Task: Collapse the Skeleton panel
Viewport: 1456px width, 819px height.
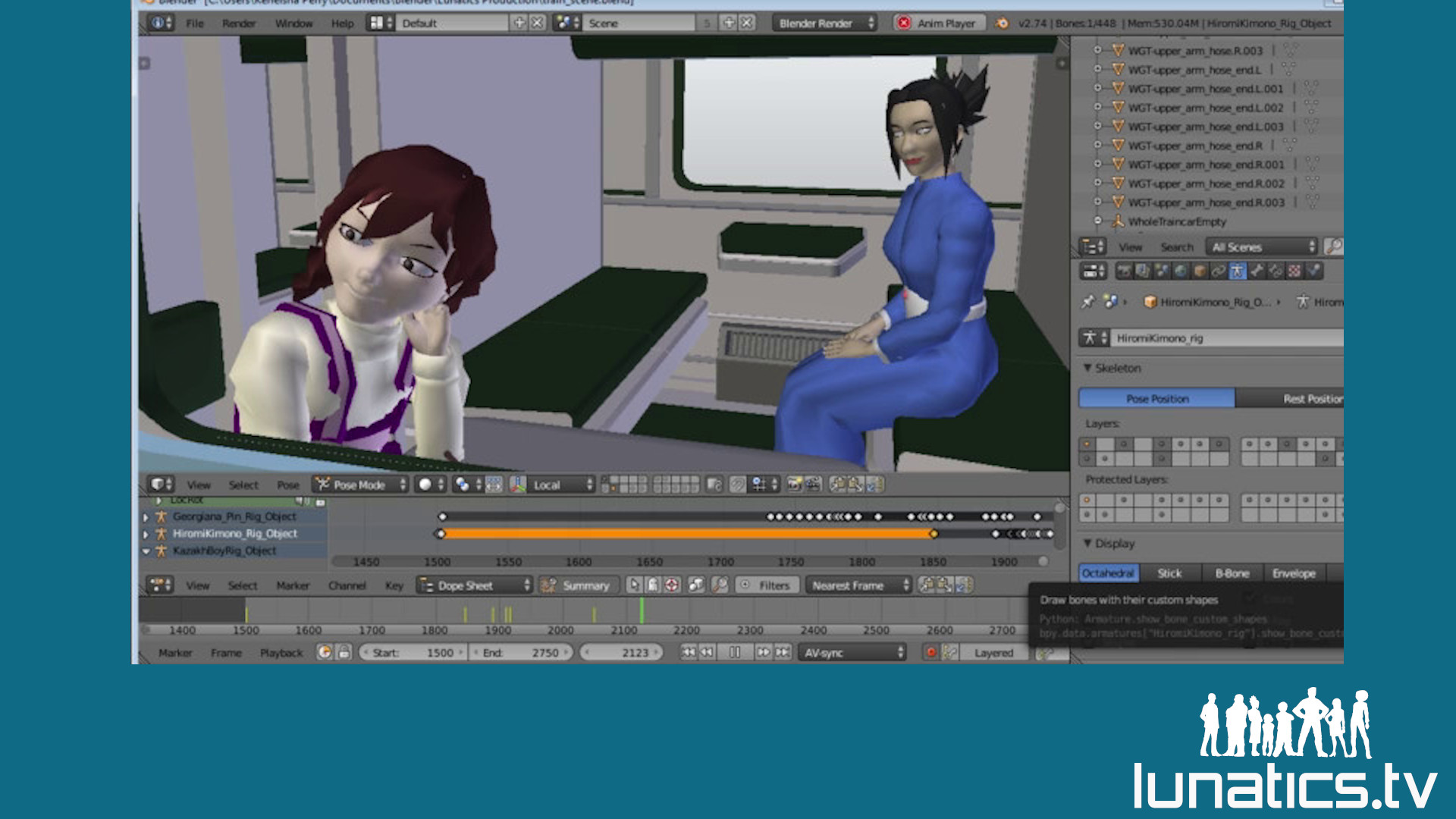Action: [x=1087, y=368]
